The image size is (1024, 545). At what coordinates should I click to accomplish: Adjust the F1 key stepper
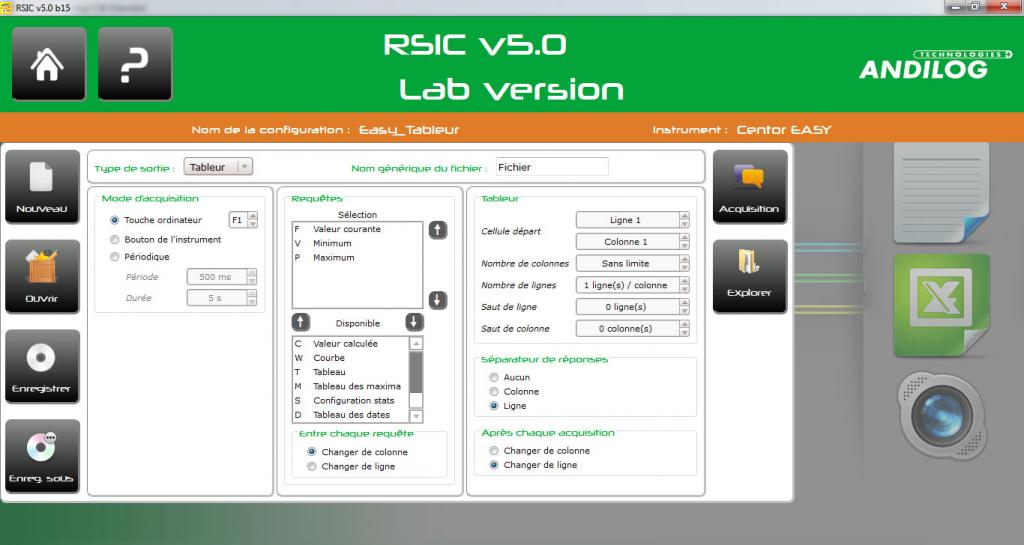pyautogui.click(x=253, y=220)
